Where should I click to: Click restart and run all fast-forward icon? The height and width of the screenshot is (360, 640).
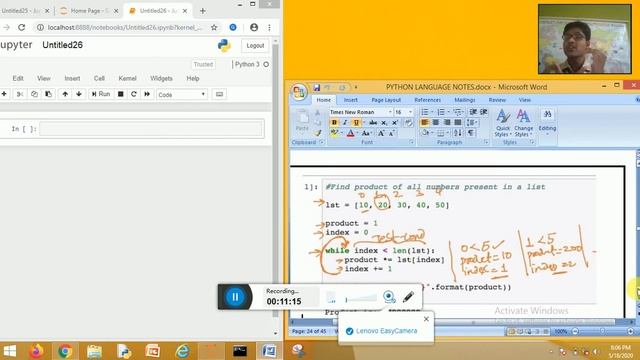tap(147, 94)
